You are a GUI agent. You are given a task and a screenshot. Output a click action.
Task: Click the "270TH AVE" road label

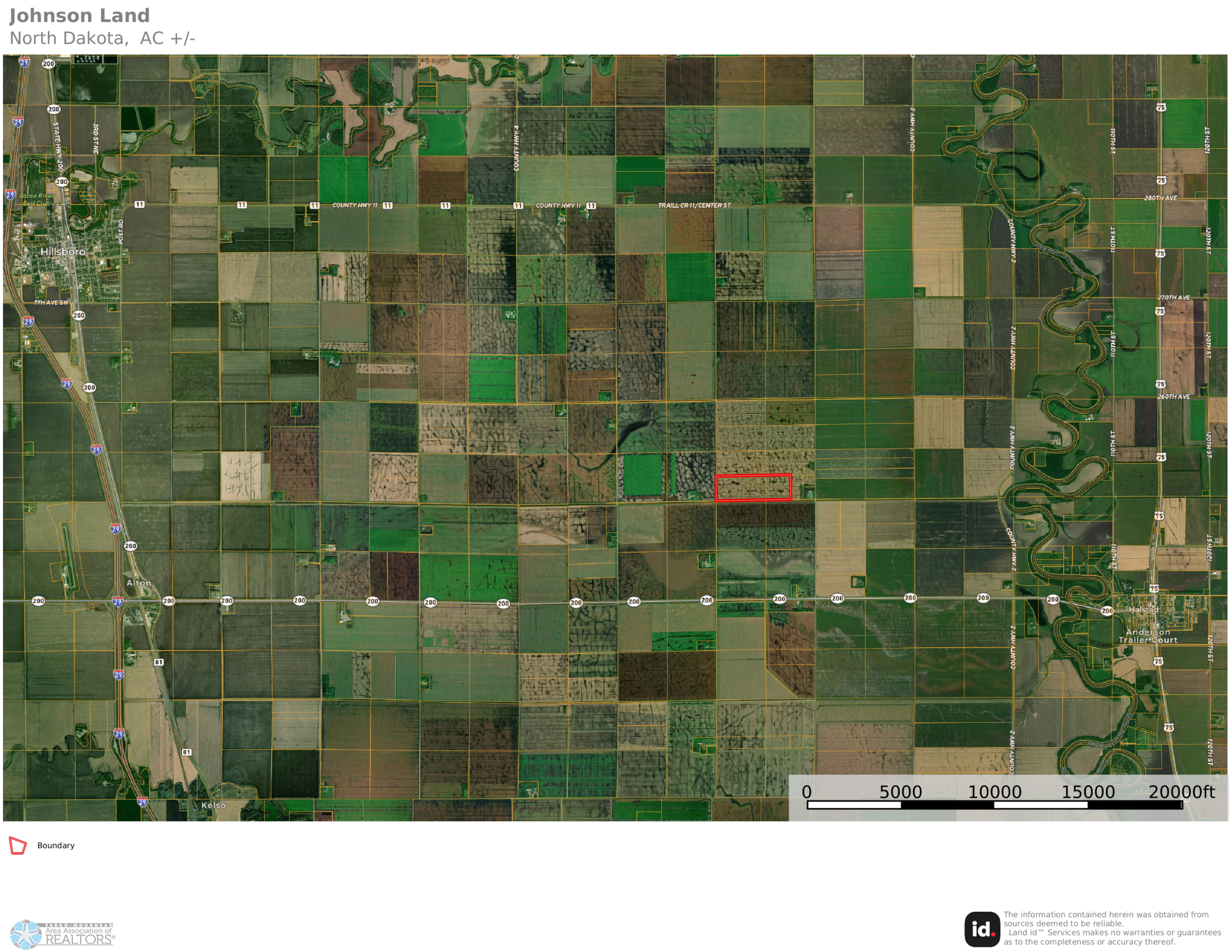1173,297
